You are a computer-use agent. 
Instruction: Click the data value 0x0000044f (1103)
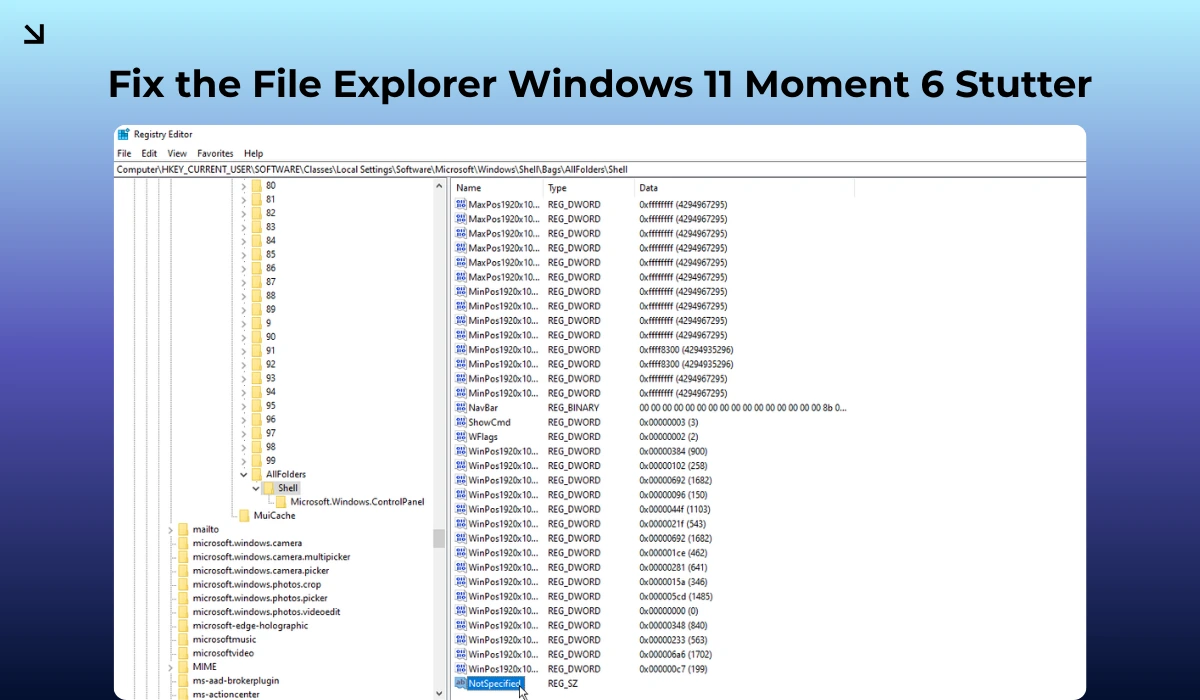(x=675, y=509)
